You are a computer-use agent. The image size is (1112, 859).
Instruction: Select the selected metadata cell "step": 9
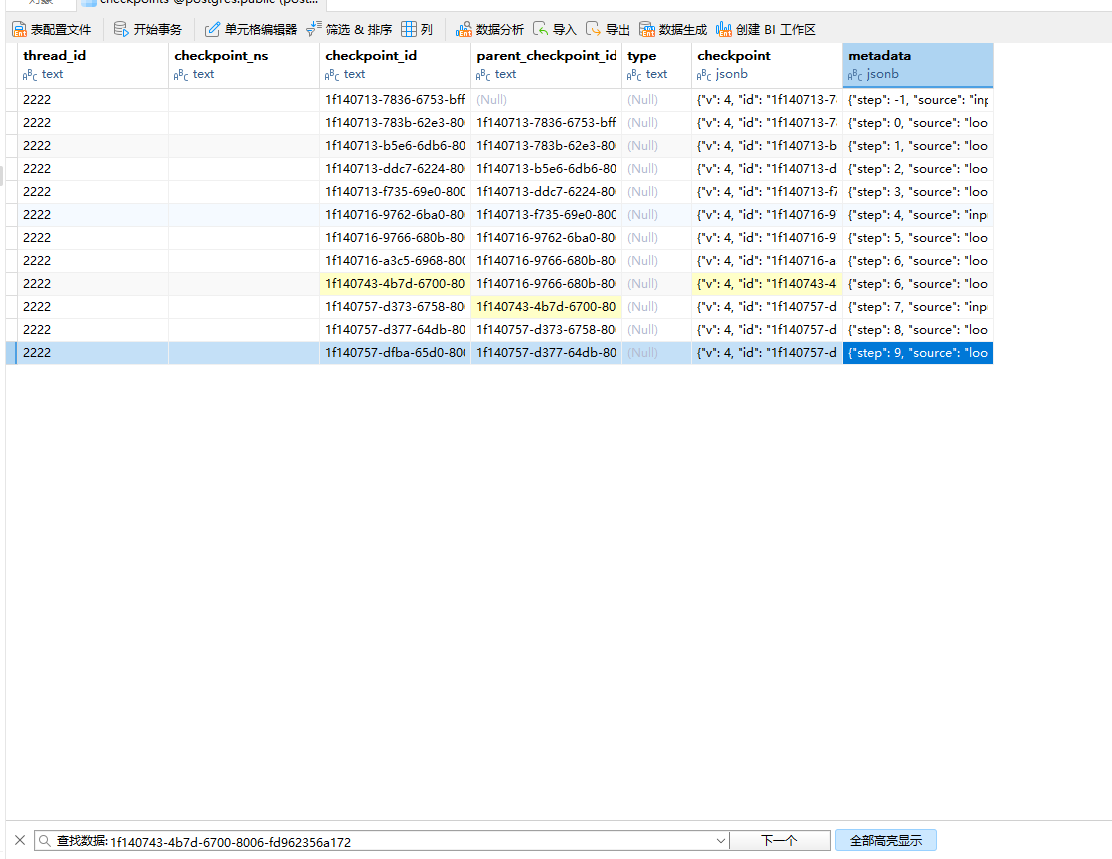(x=918, y=353)
